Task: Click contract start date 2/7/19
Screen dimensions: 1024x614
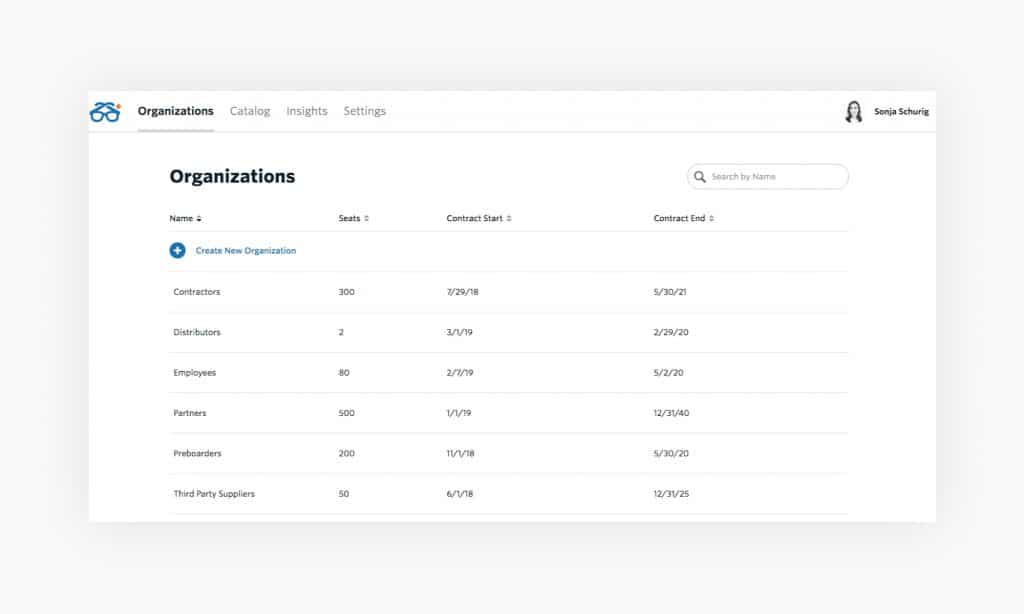Action: 460,373
